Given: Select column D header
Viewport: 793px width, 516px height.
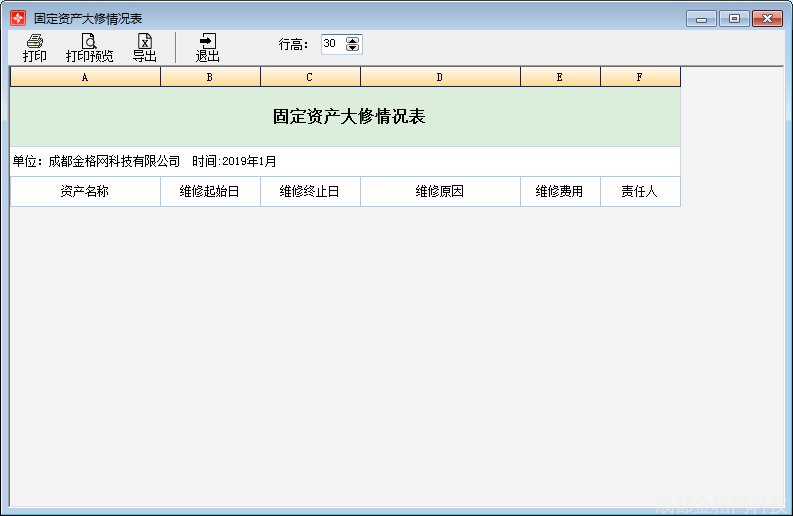Looking at the screenshot, I should click(x=440, y=77).
